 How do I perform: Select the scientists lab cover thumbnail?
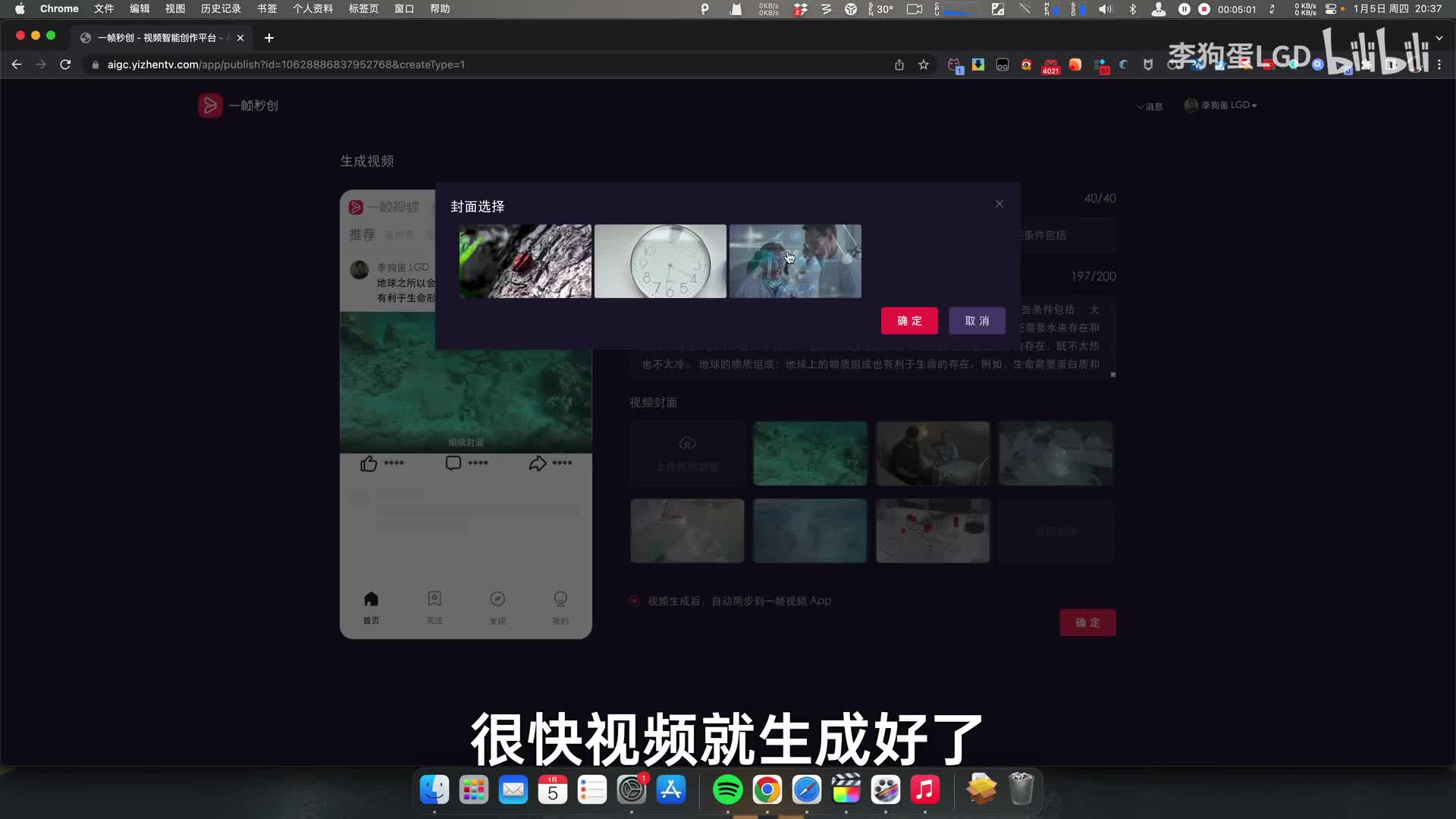[x=795, y=261]
